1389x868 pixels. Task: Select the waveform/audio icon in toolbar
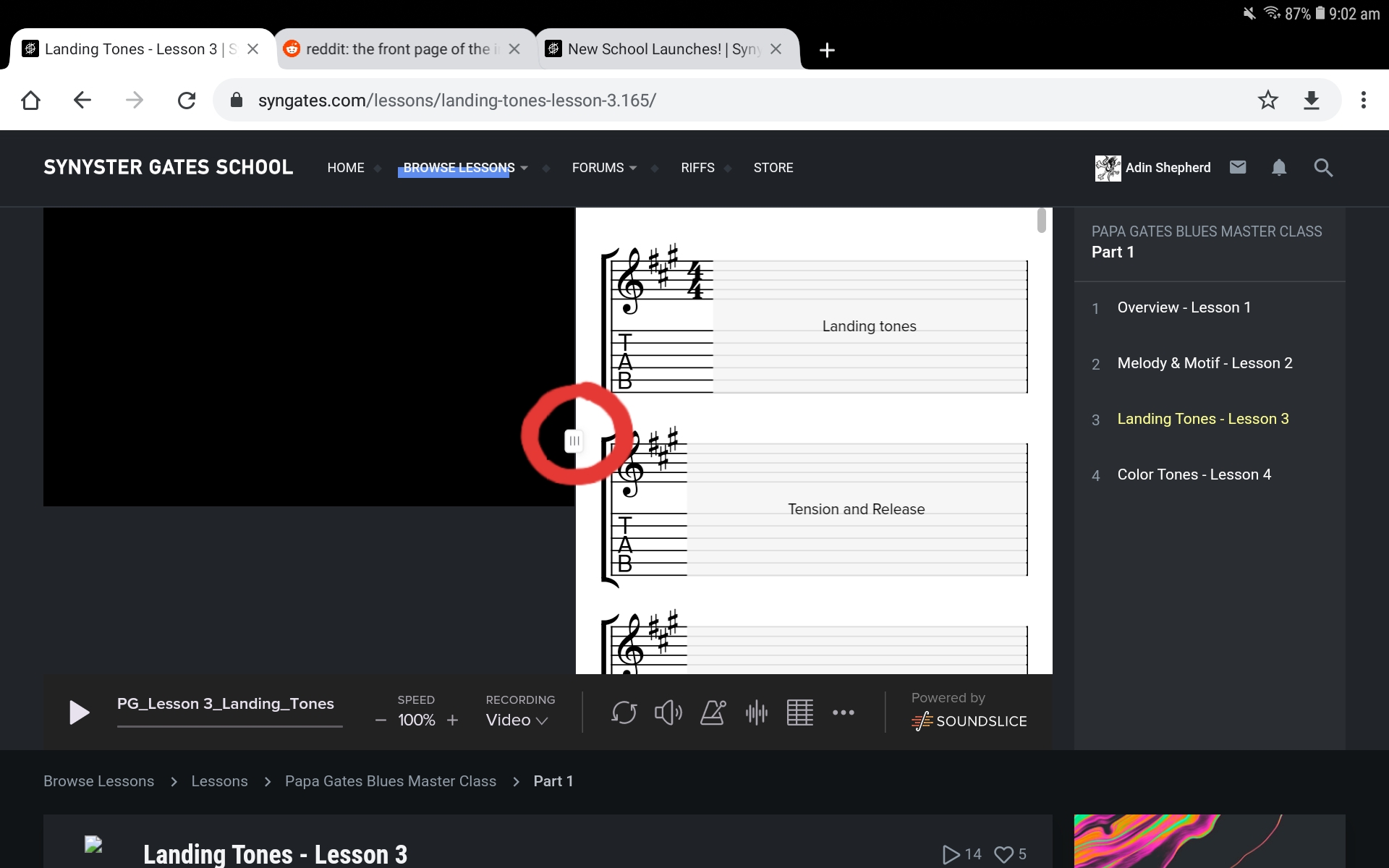(x=755, y=711)
